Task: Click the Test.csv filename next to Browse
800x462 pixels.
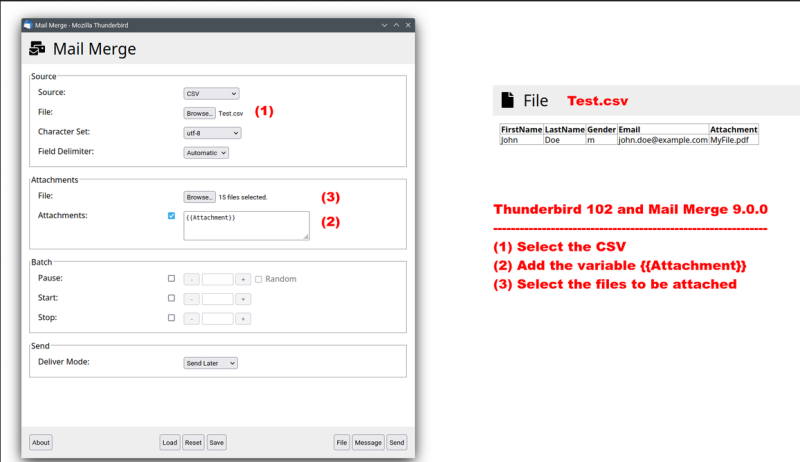Action: coord(231,114)
